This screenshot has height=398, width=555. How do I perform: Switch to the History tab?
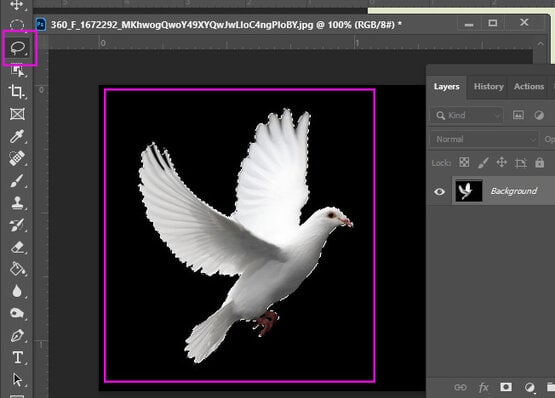point(488,86)
